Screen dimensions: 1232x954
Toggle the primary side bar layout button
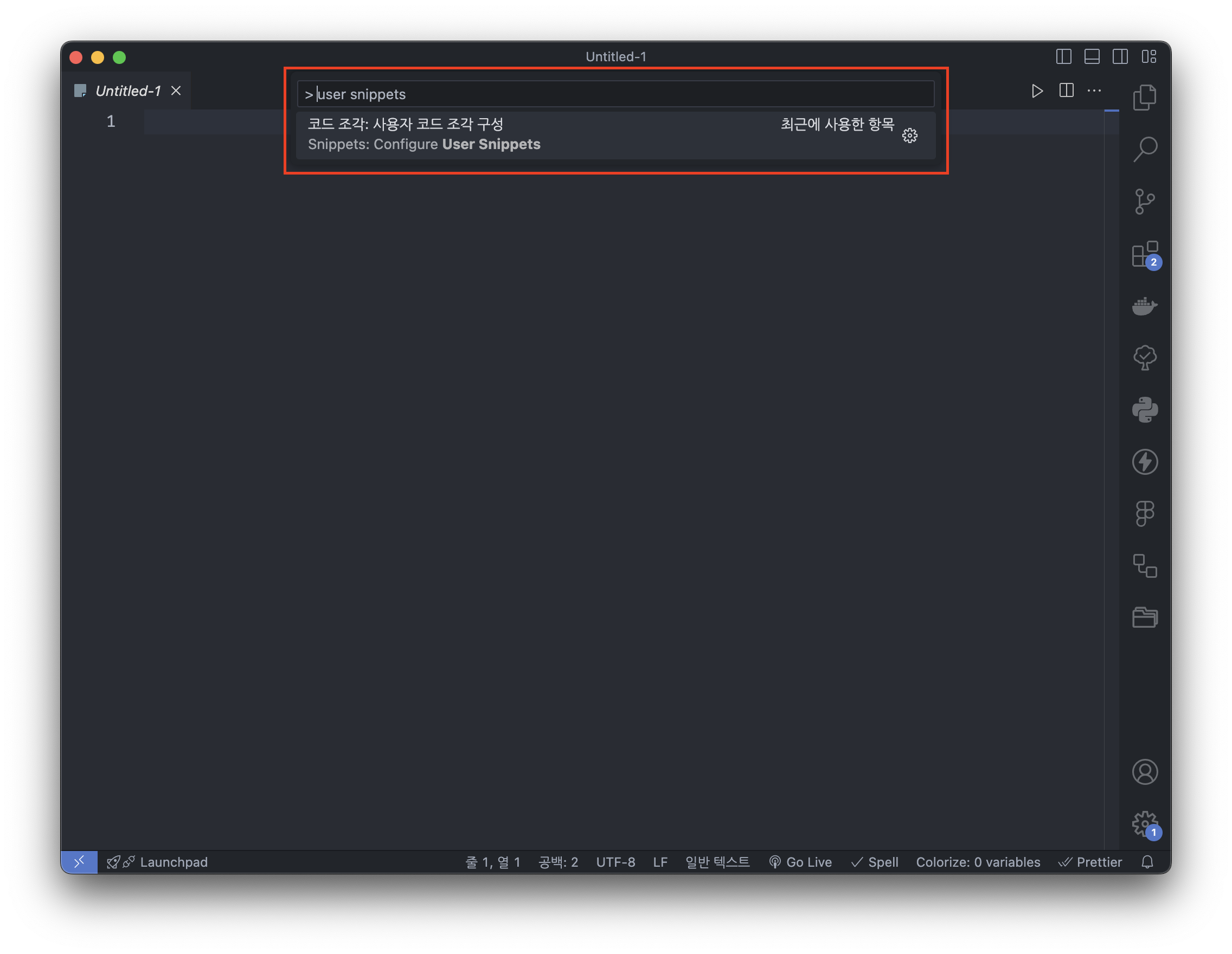[1063, 57]
